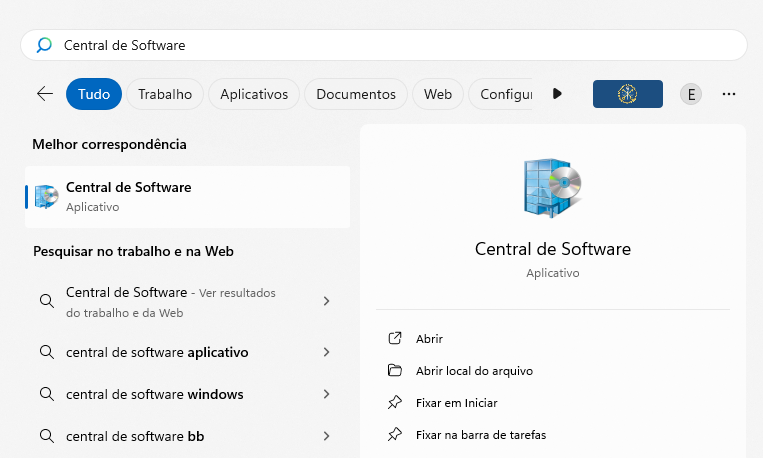Click pin icon for Fixar na barra de tarefas
This screenshot has width=763, height=458.
pyautogui.click(x=395, y=434)
